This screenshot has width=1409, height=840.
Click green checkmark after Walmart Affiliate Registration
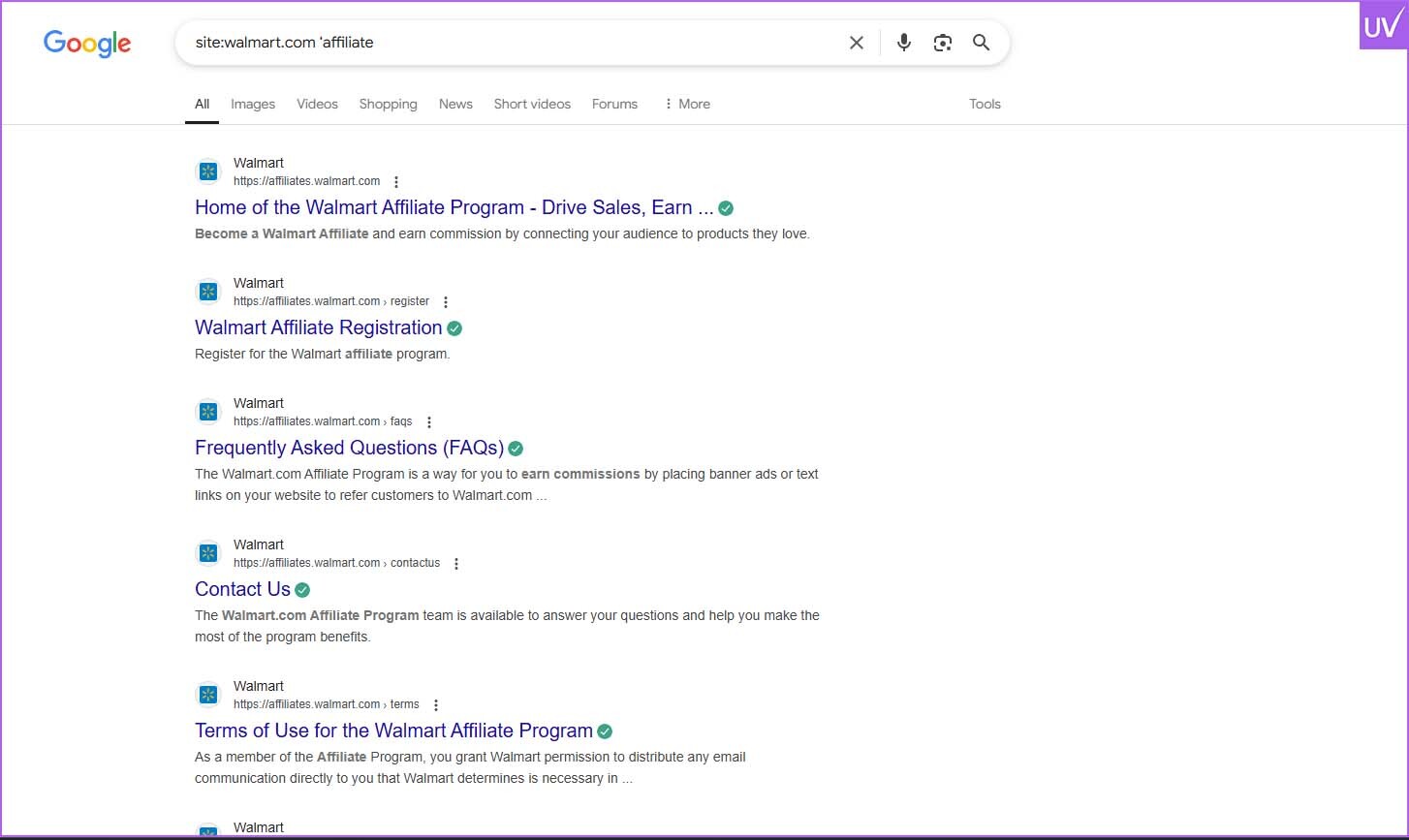pyautogui.click(x=454, y=328)
